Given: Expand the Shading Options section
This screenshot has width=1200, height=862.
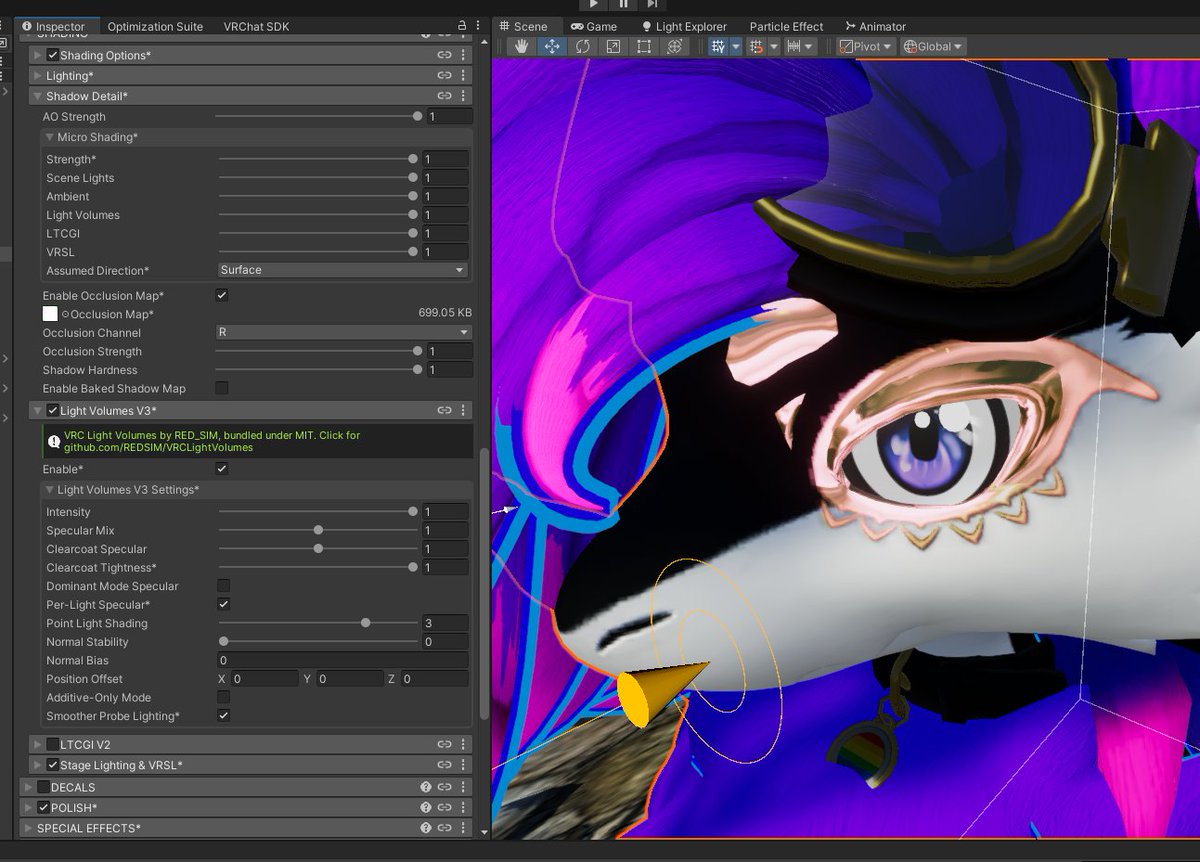Looking at the screenshot, I should pyautogui.click(x=38, y=55).
